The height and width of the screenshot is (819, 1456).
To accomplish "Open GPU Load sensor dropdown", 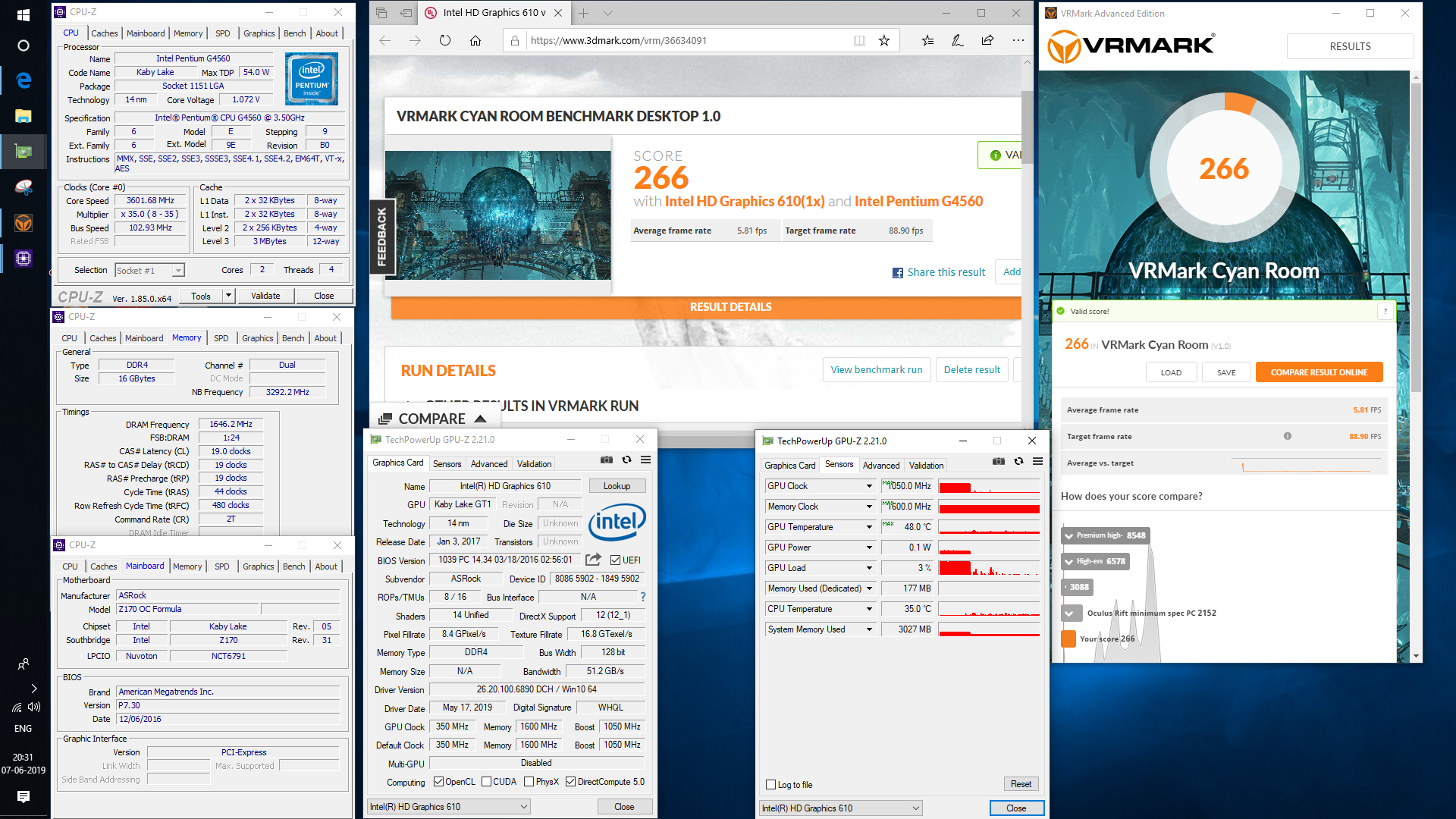I will [x=869, y=568].
